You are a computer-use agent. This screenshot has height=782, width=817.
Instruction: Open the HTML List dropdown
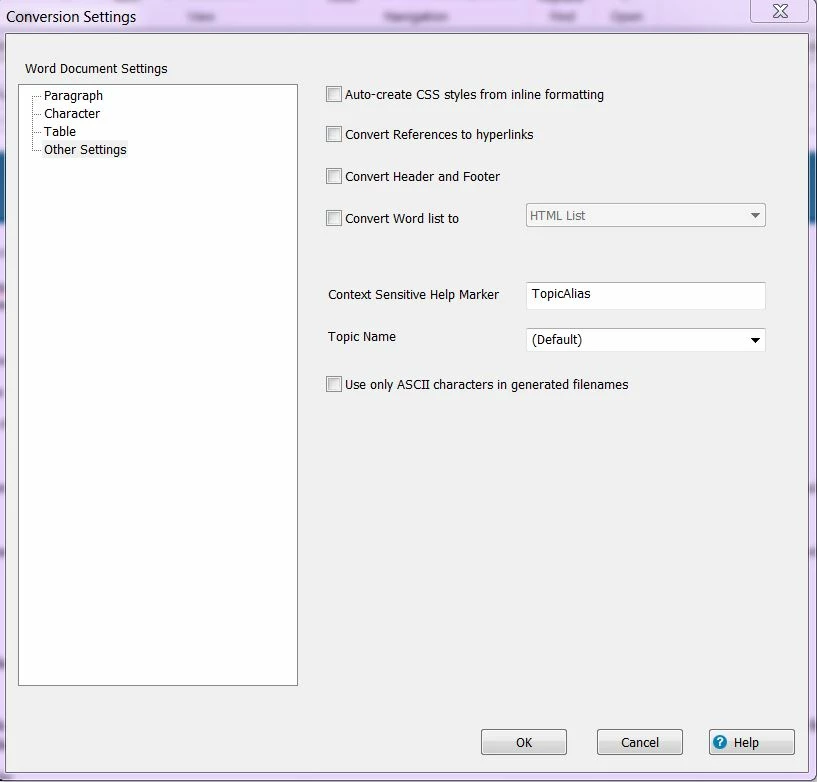click(646, 215)
